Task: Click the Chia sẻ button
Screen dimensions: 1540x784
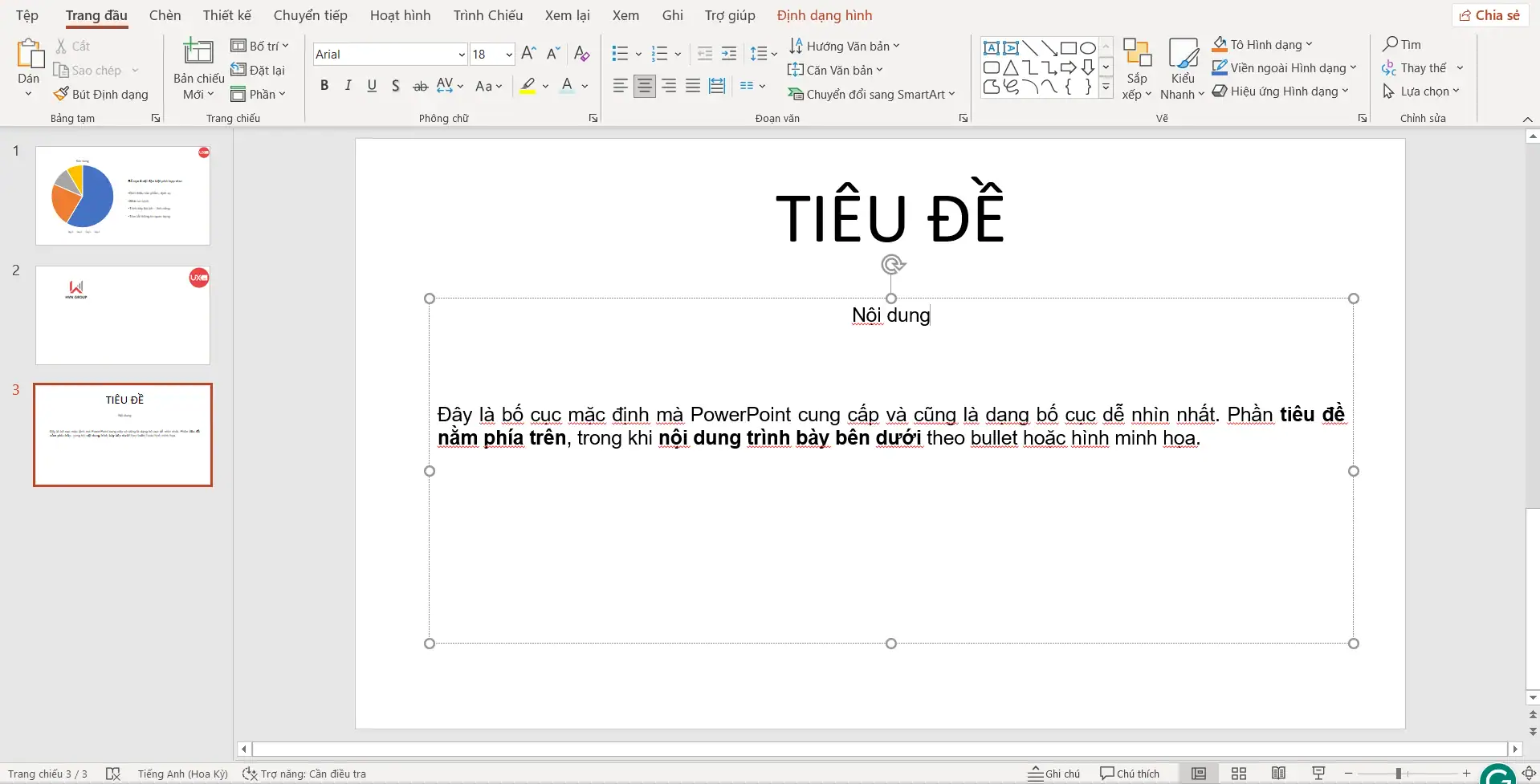Action: (1489, 14)
